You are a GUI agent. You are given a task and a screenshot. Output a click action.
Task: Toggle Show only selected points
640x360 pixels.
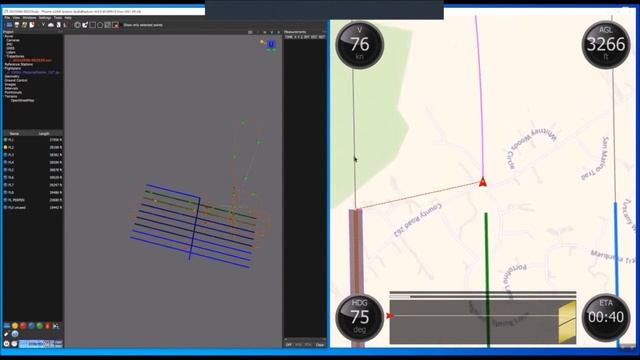(143, 25)
